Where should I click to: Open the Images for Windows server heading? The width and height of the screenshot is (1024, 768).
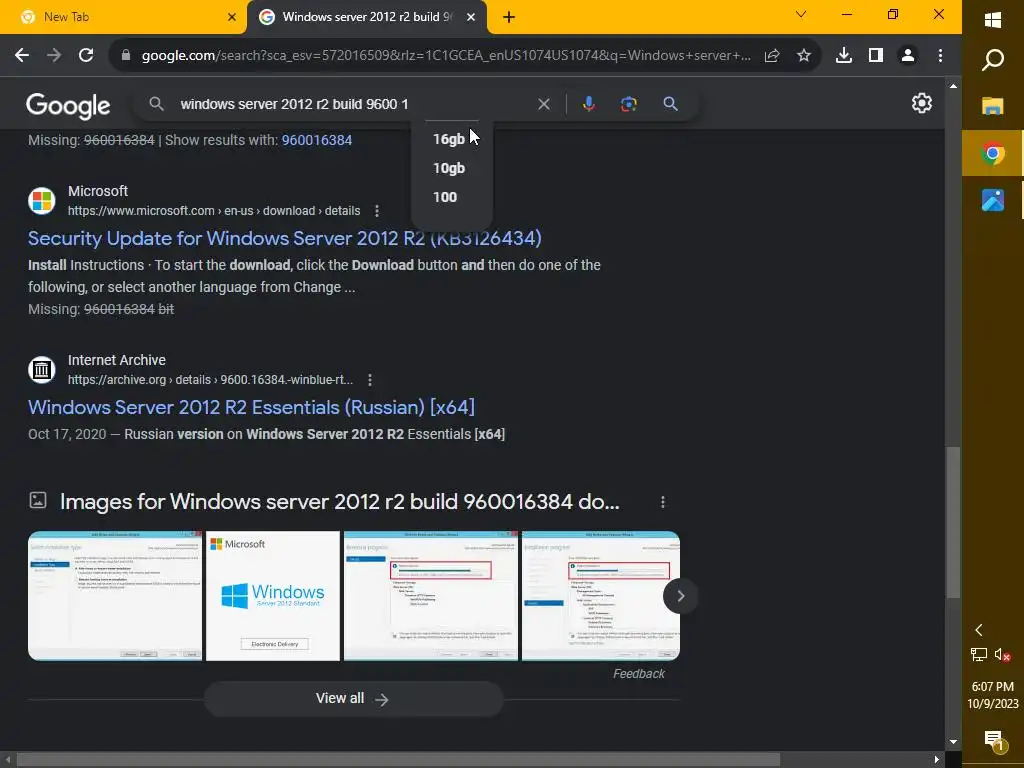340,502
